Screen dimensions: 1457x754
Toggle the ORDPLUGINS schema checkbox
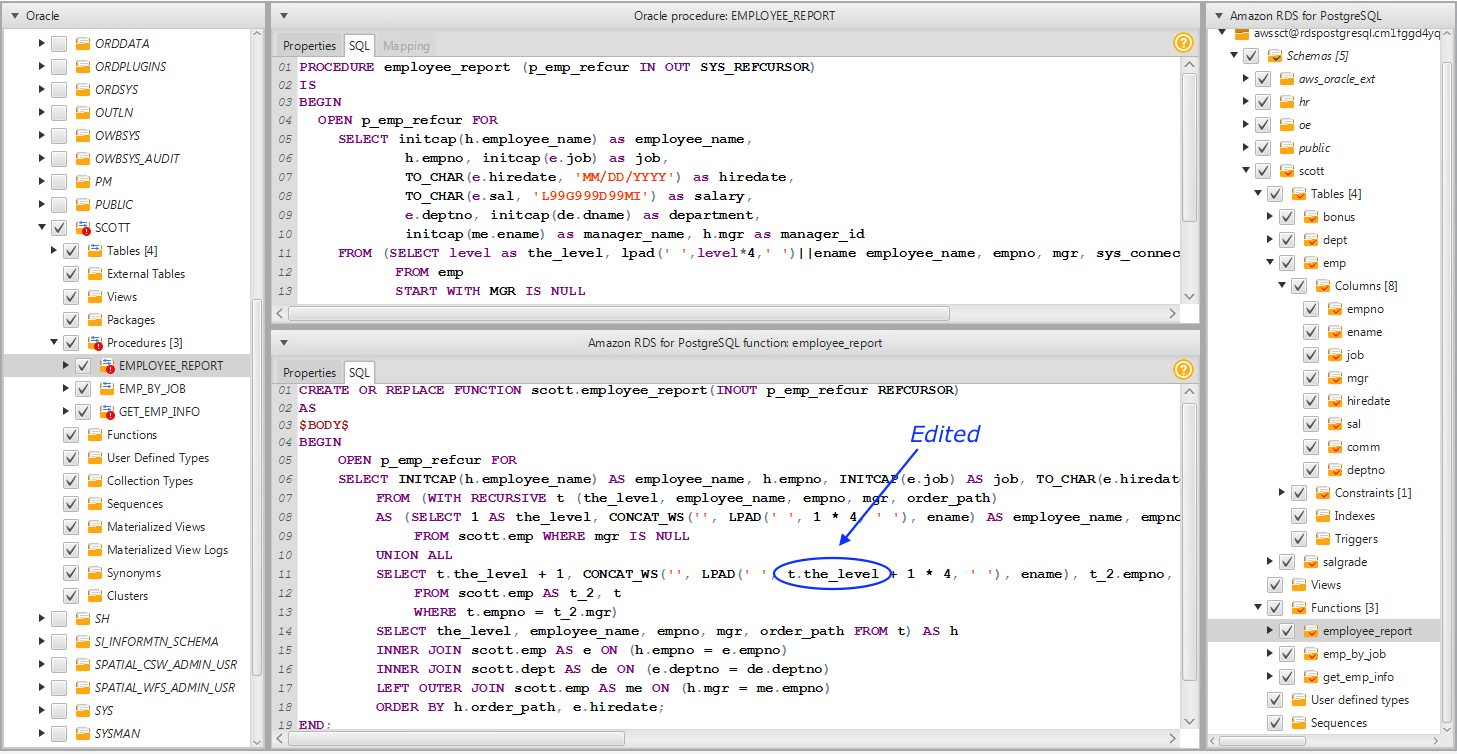coord(59,67)
